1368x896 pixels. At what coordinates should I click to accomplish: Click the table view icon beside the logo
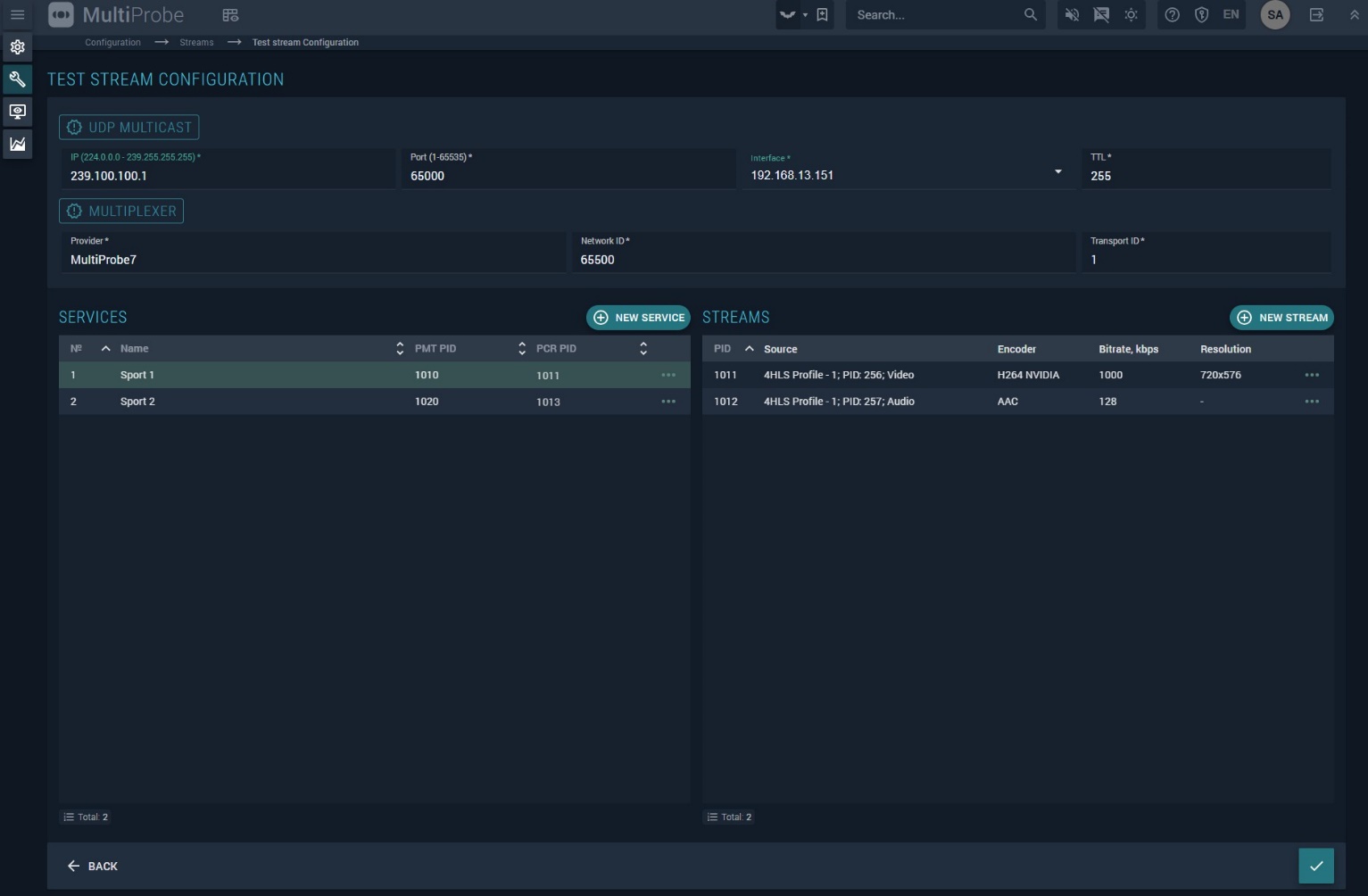tap(230, 15)
